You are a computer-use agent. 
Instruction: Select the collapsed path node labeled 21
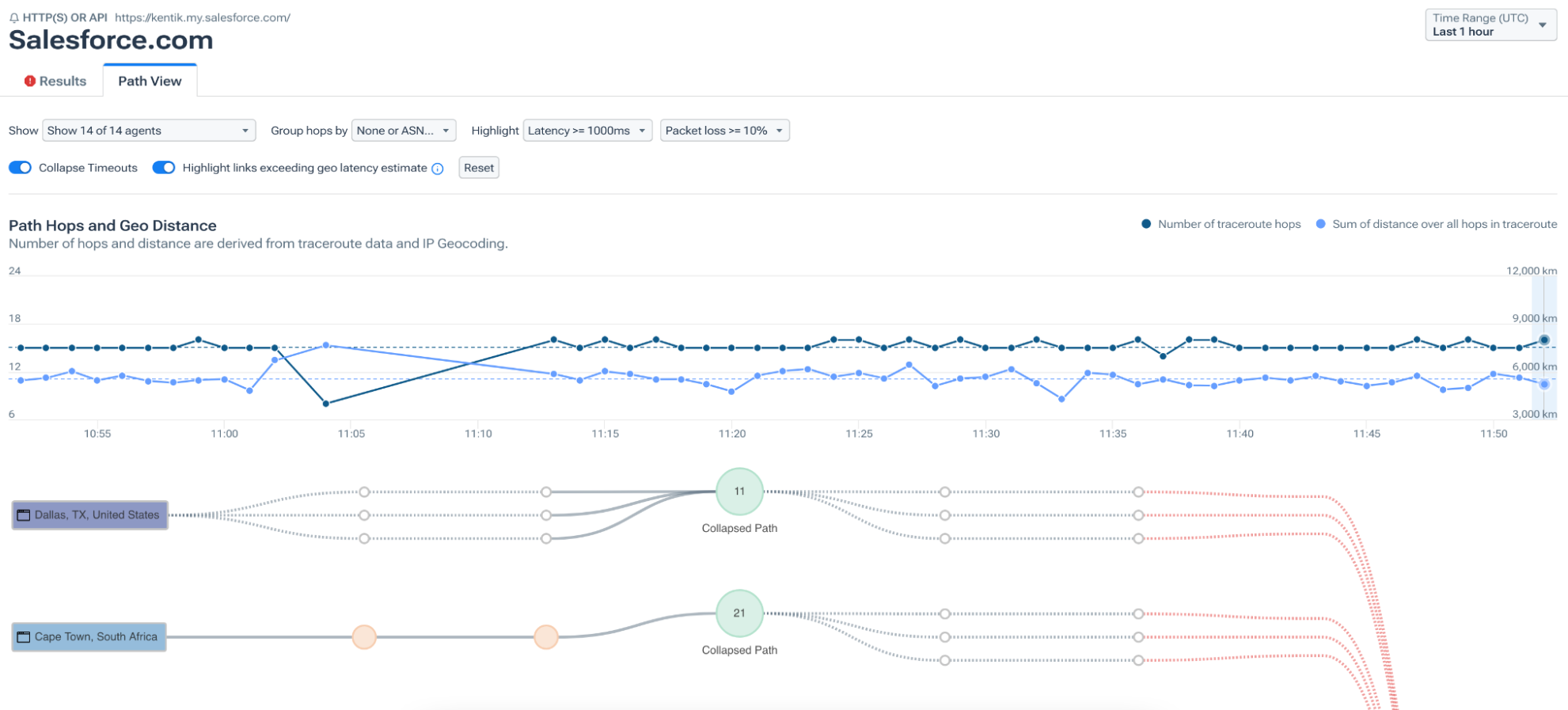[739, 613]
